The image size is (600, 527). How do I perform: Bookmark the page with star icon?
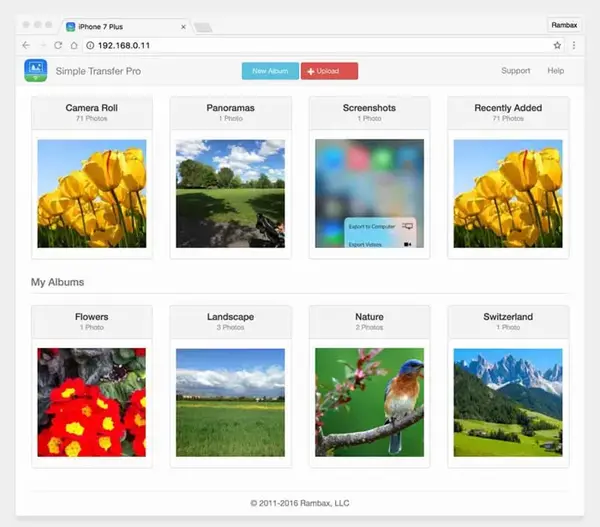[557, 45]
